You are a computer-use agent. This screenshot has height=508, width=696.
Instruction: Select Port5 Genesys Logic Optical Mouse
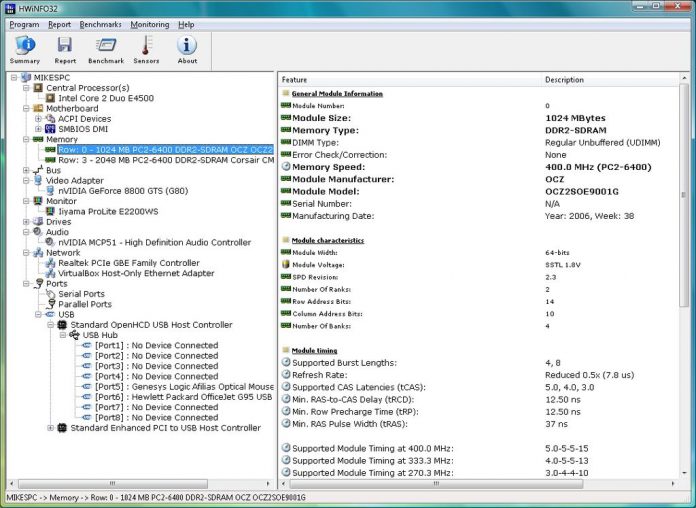pyautogui.click(x=184, y=386)
